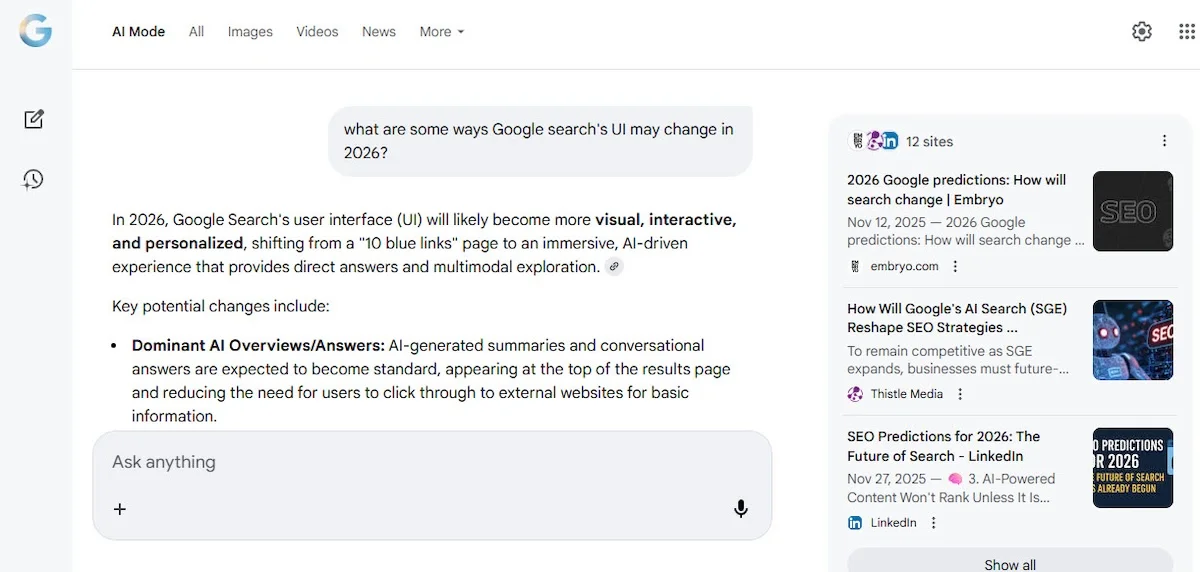Viewport: 1200px width, 572px height.
Task: Open the robot thumbnail of the Thistle Media result
Action: tap(1132, 340)
